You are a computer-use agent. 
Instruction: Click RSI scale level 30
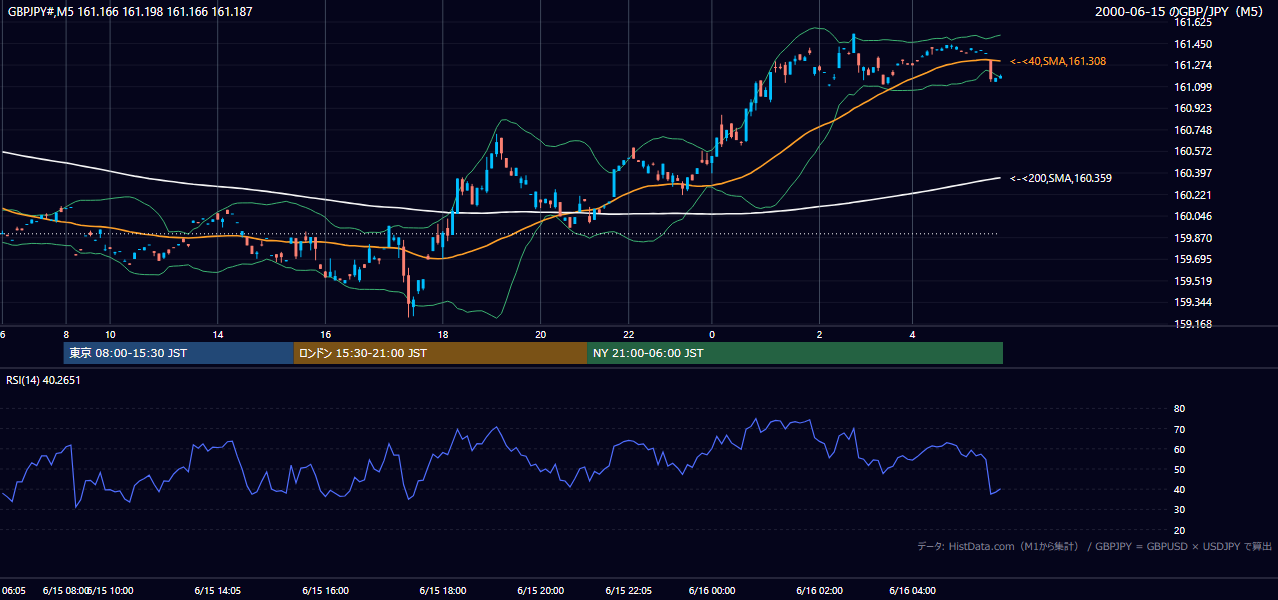(x=1179, y=510)
